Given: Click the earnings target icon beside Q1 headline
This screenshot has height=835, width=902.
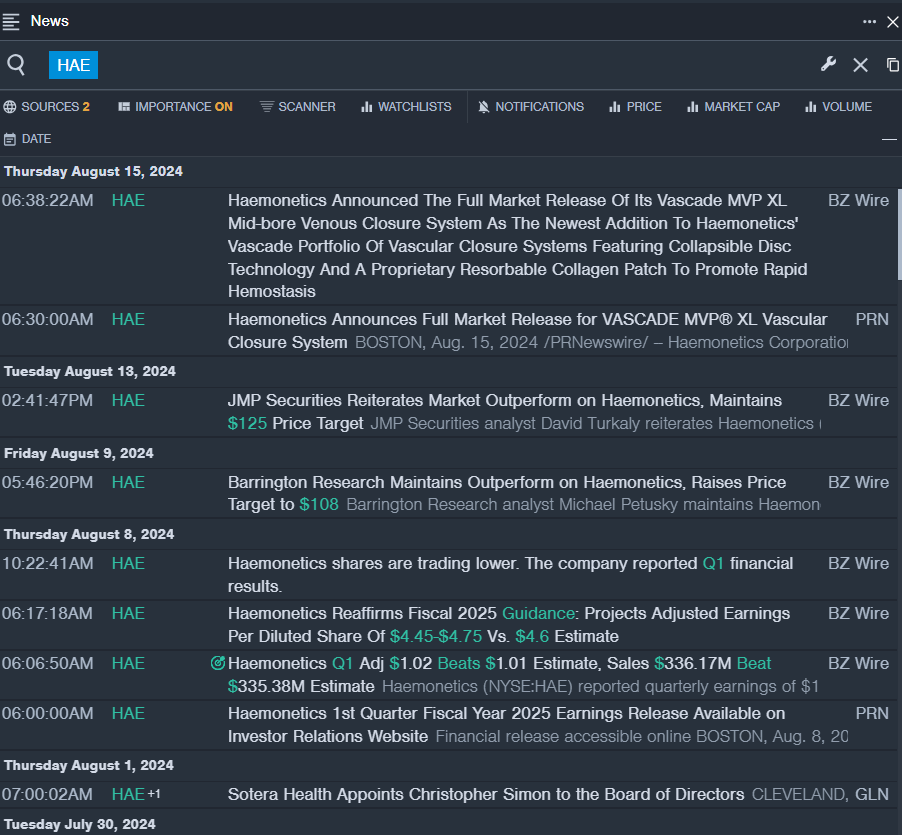Looking at the screenshot, I should tap(218, 663).
